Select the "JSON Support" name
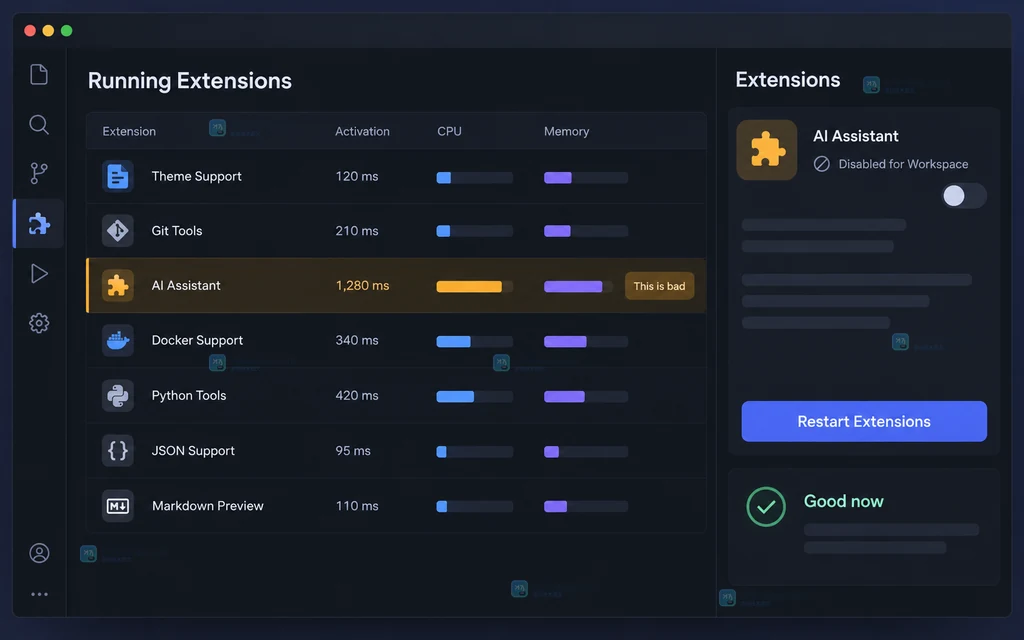Viewport: 1024px width, 640px height. coord(193,451)
